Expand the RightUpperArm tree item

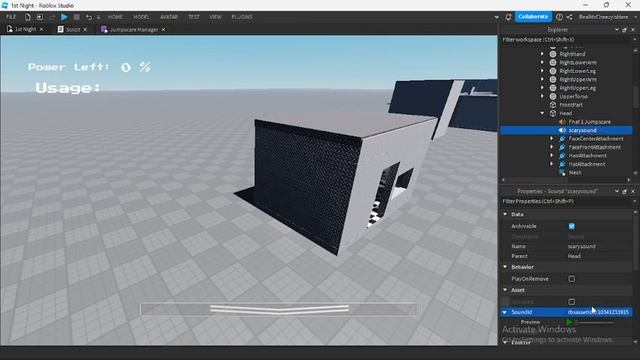(542, 80)
